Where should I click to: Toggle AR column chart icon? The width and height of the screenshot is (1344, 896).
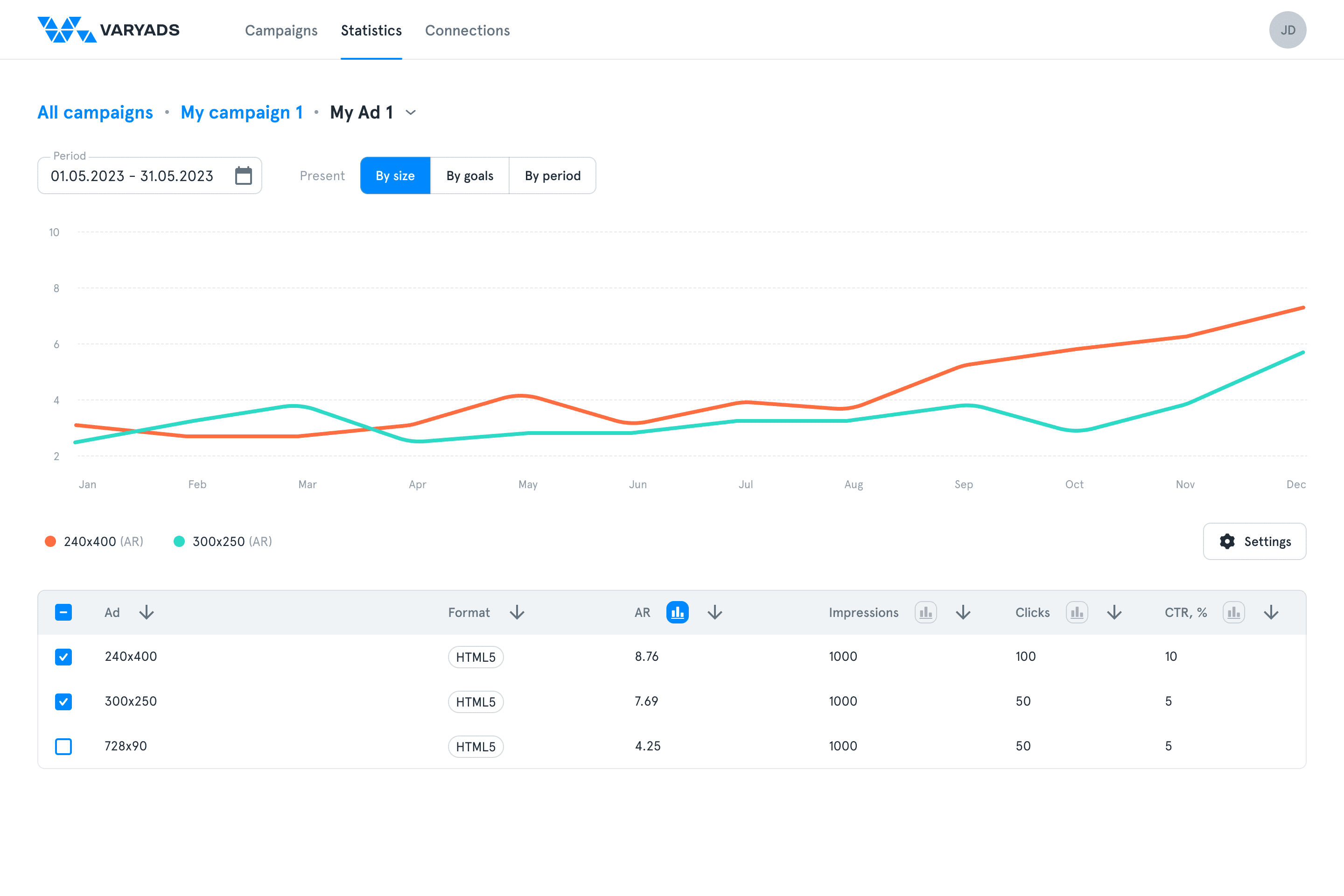click(x=677, y=613)
